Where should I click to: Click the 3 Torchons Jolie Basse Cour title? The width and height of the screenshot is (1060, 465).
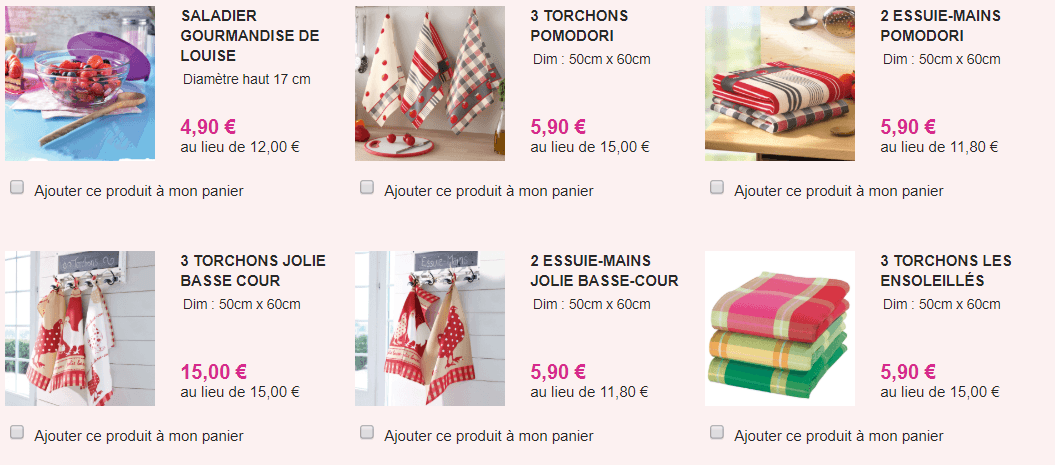click(253, 270)
